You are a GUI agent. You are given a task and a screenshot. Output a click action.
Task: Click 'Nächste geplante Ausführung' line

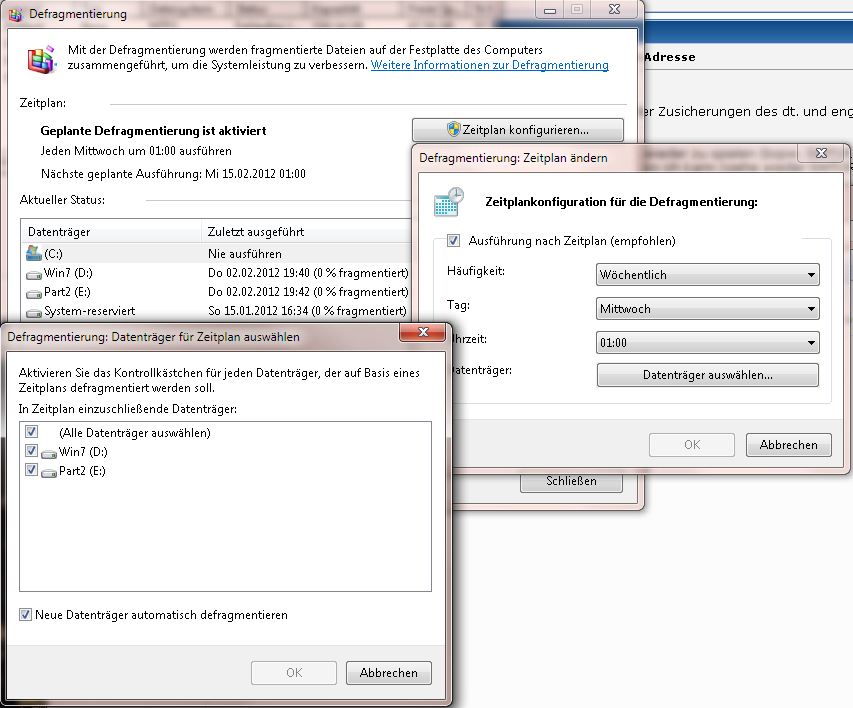coord(173,174)
